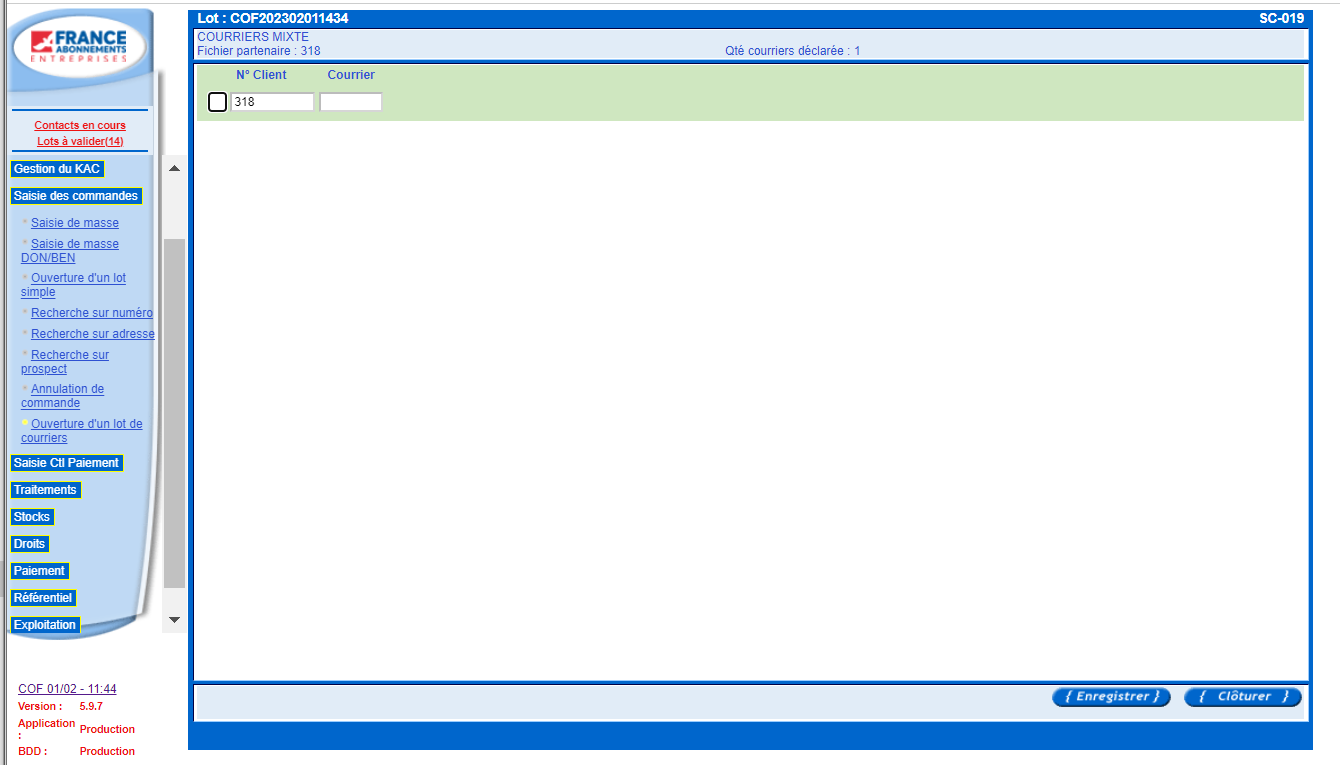Expand the Référentiel menu
Viewport: 1340px width, 765px height.
click(x=43, y=598)
